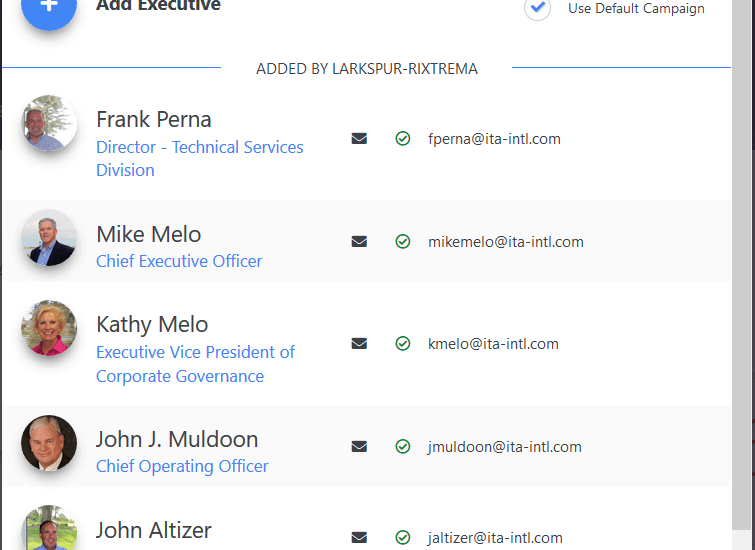
Task: Open John J. Muldoon's Chief Operating Officer link
Action: (x=182, y=466)
